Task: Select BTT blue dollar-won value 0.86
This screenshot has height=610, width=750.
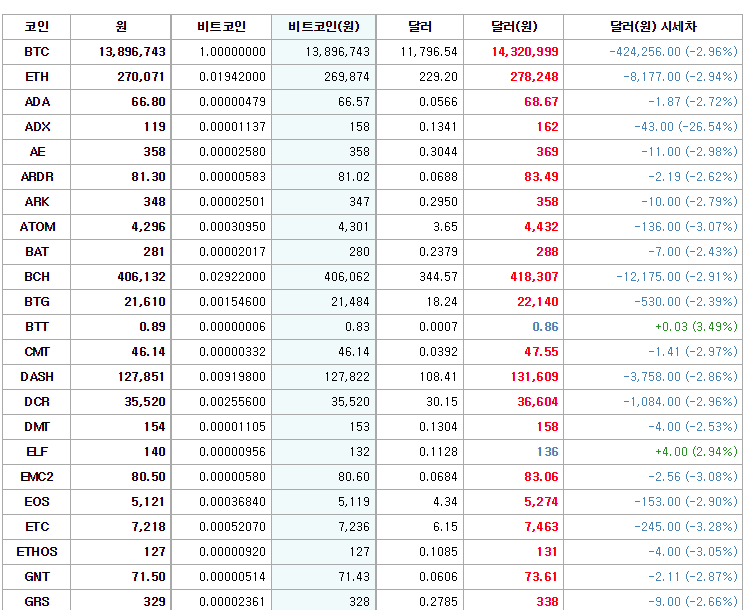Action: click(x=545, y=327)
